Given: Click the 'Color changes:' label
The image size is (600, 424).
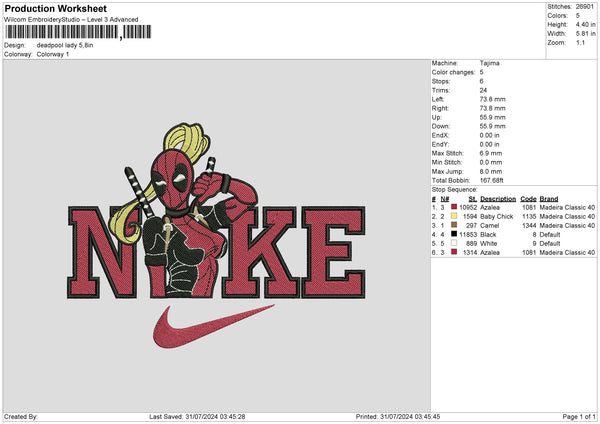Looking at the screenshot, I should tap(453, 72).
